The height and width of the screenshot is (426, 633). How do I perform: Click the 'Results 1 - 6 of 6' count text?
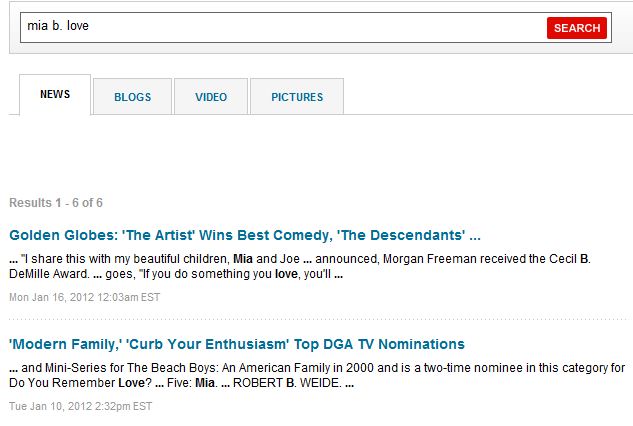[56, 203]
